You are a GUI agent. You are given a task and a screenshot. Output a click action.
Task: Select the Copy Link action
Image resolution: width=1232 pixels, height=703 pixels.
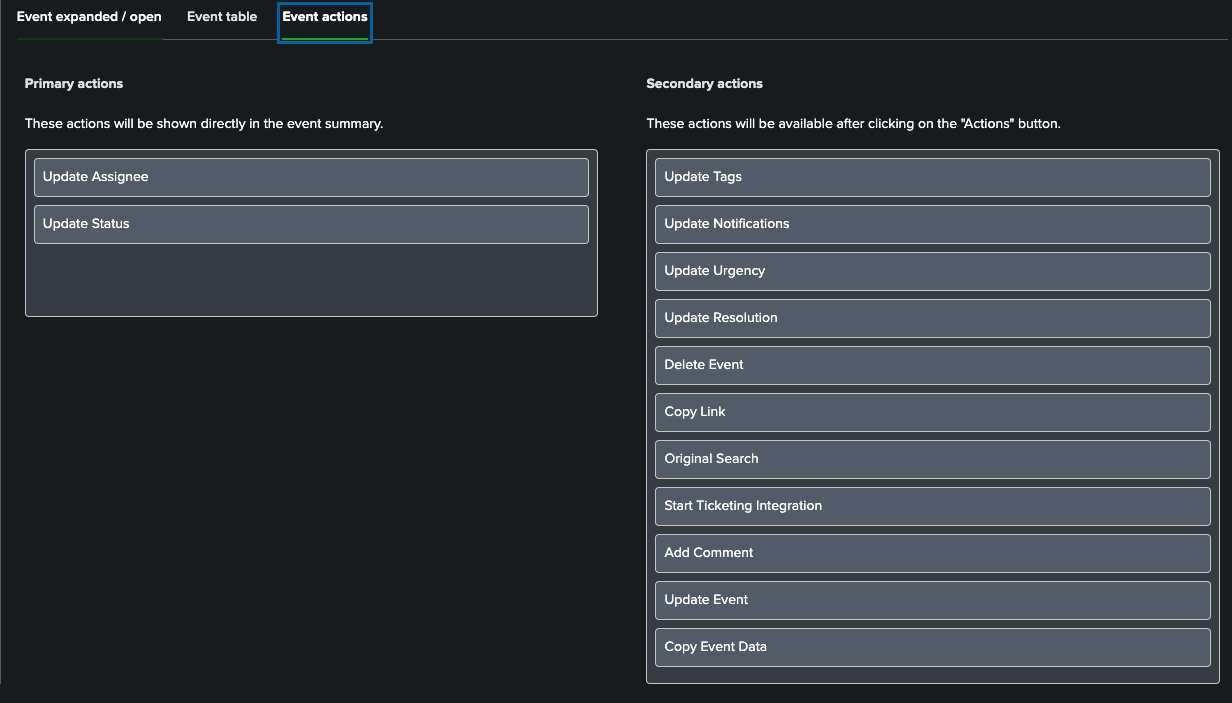click(932, 412)
